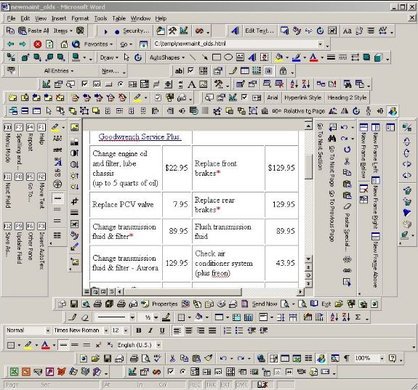Open the Normal style dropdown

27,330
